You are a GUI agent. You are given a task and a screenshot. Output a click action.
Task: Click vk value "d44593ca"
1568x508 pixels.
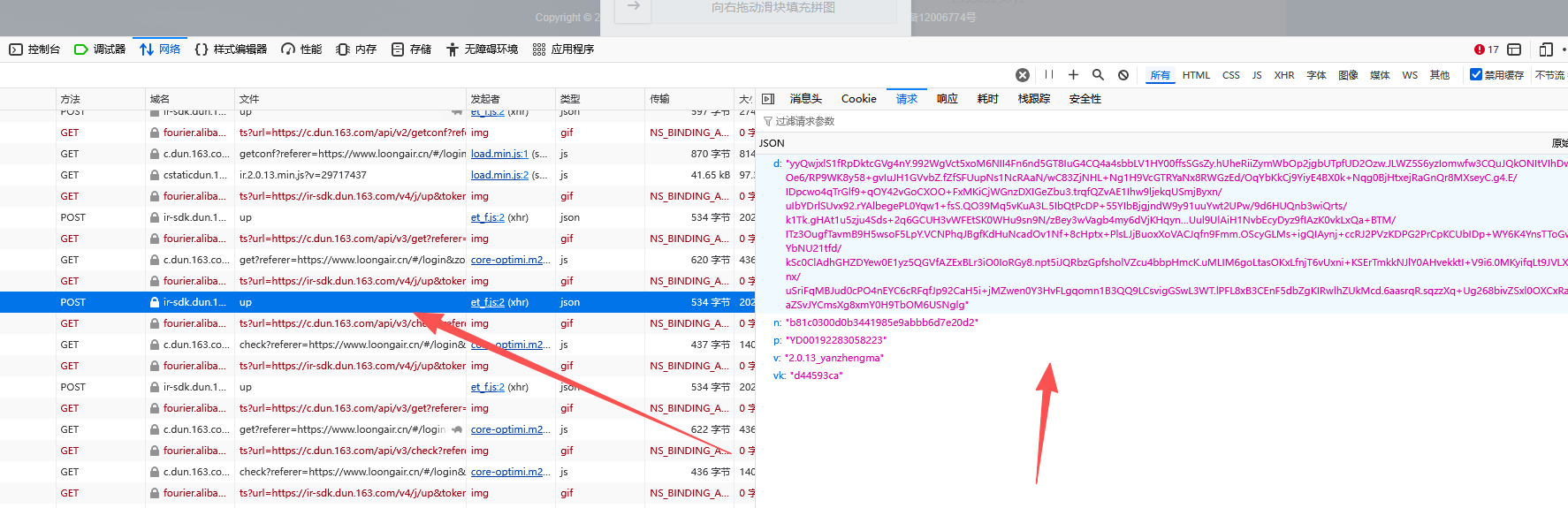click(817, 375)
